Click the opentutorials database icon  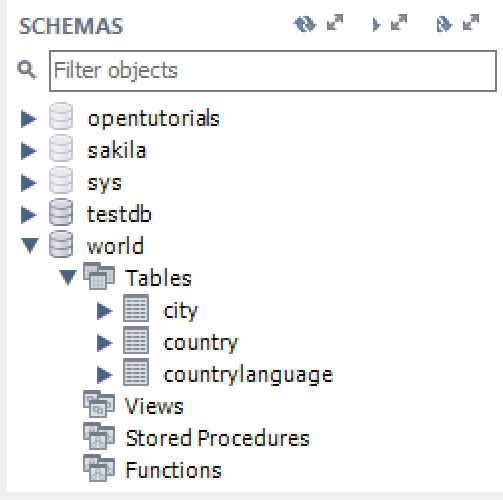pyautogui.click(x=61, y=116)
